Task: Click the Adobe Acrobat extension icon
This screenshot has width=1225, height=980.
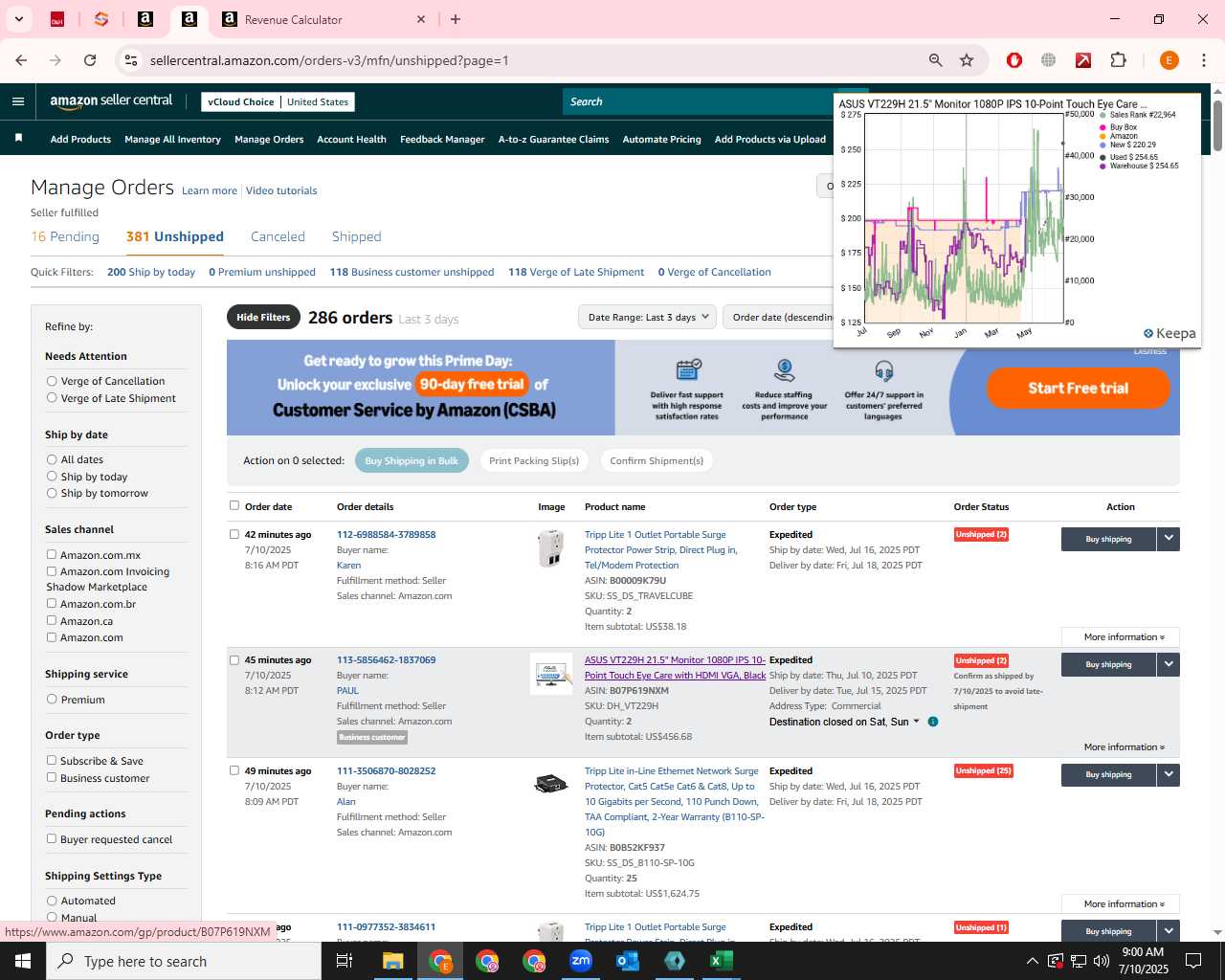Action: (1083, 60)
